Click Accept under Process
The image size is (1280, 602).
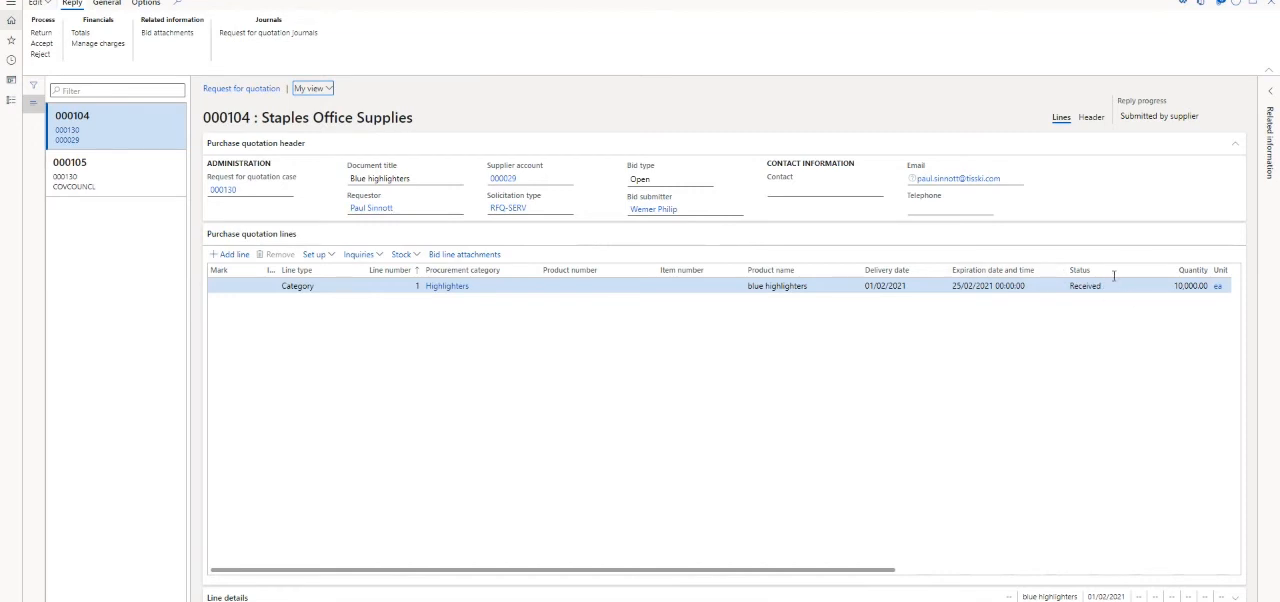coord(42,44)
